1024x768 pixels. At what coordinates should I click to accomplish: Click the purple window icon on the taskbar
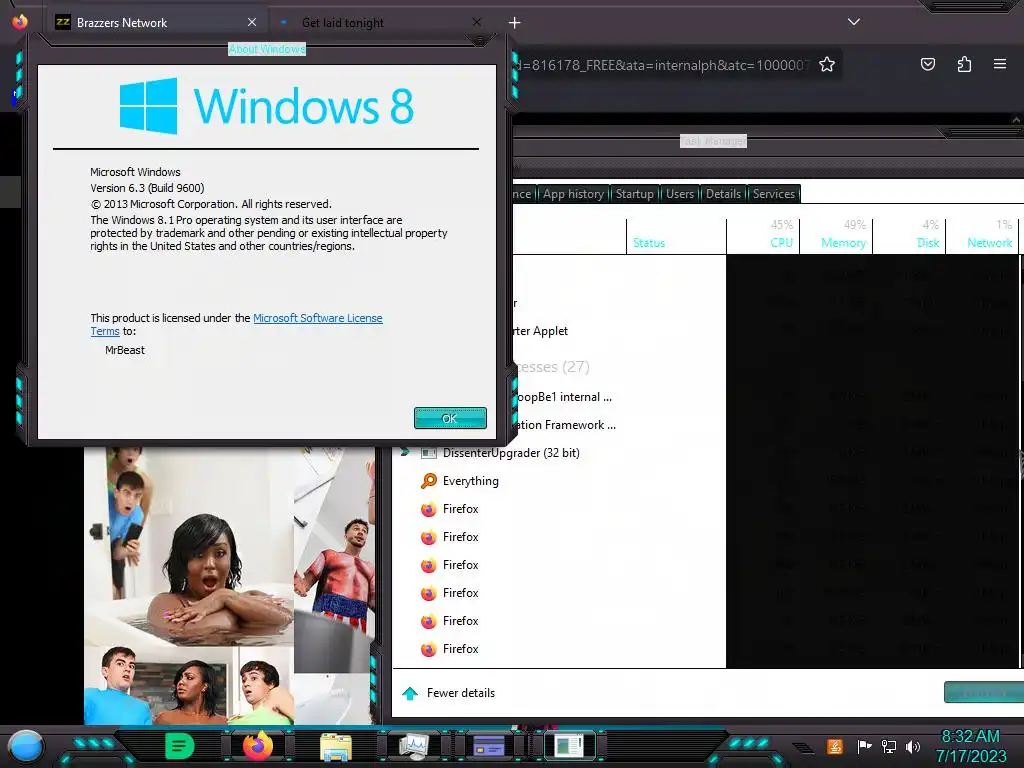488,746
